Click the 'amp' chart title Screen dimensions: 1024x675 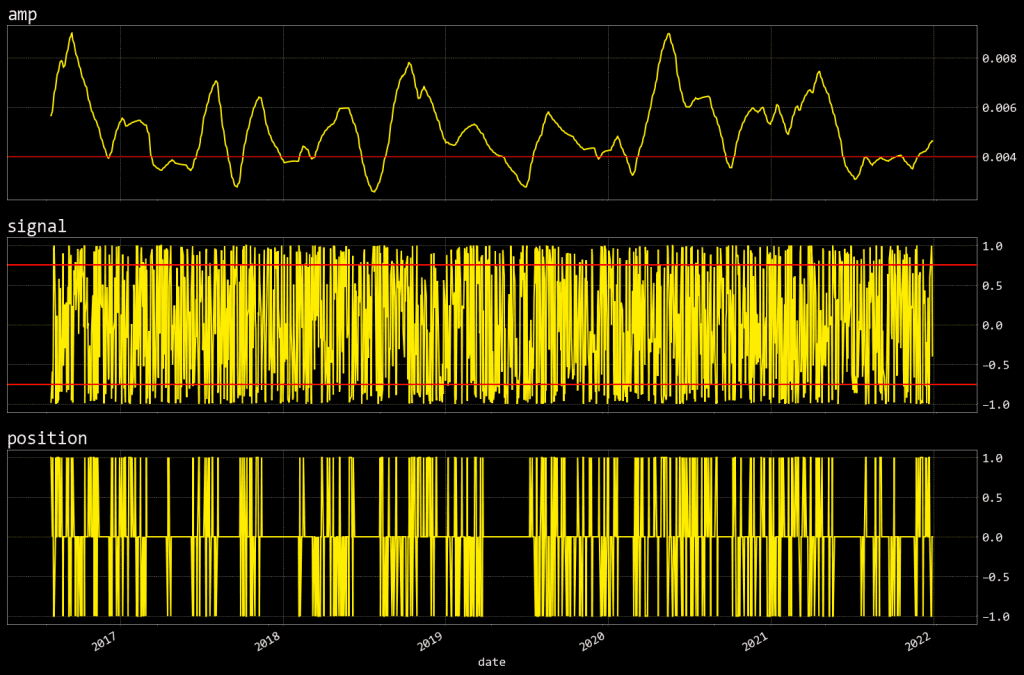[22, 14]
